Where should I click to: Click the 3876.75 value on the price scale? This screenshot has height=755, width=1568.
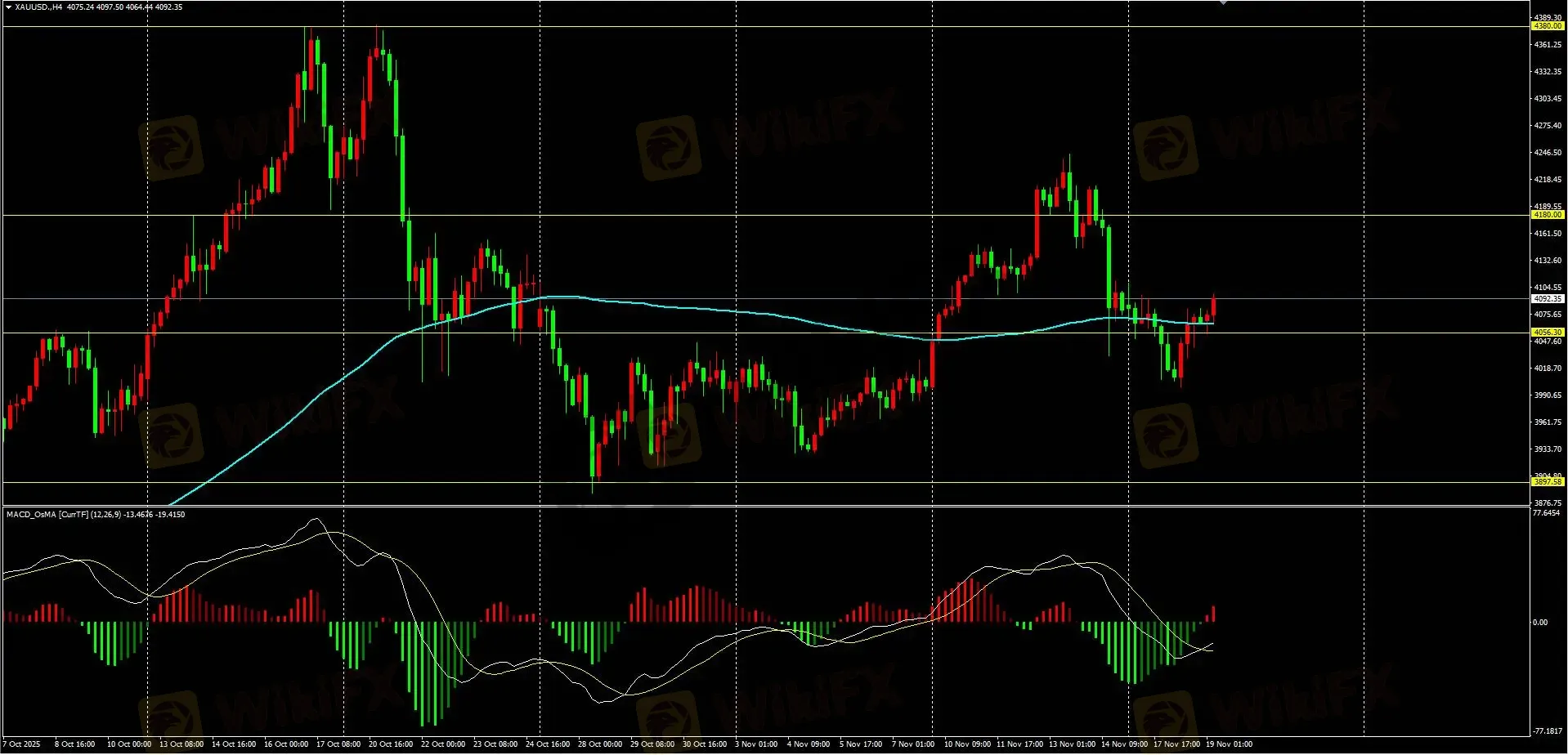point(1548,503)
